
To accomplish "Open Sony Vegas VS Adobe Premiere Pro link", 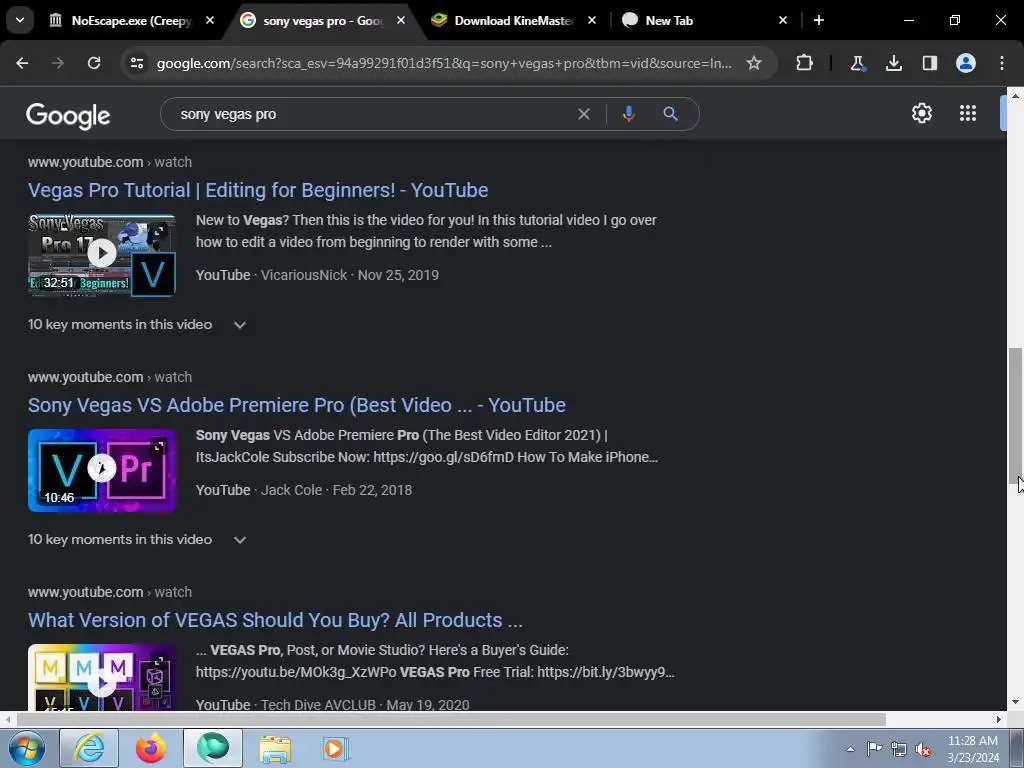I will 296,405.
